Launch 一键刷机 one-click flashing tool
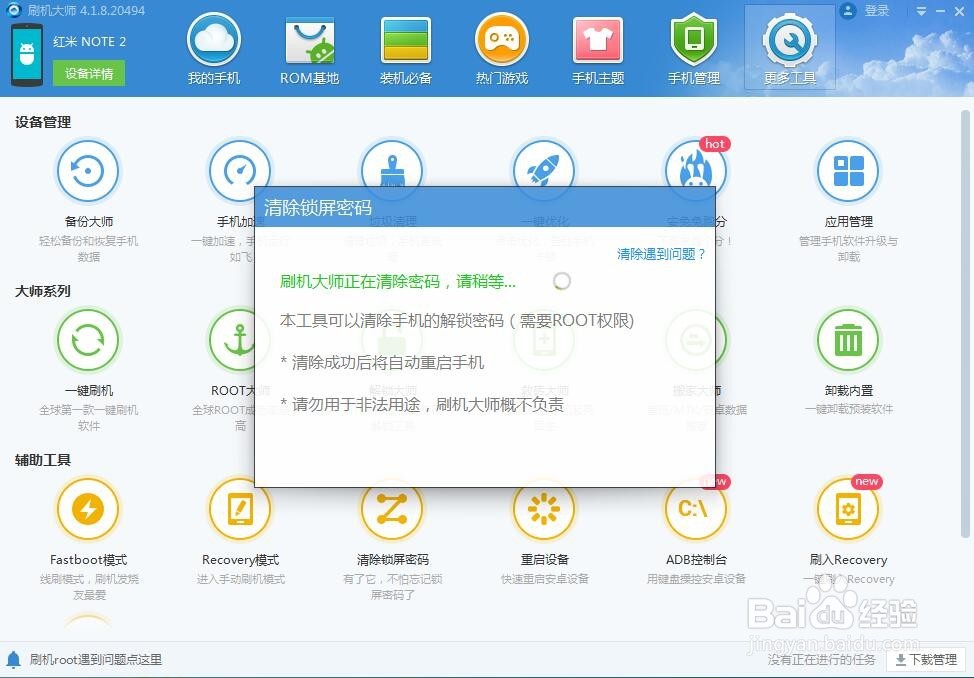The height and width of the screenshot is (678, 974). (88, 340)
